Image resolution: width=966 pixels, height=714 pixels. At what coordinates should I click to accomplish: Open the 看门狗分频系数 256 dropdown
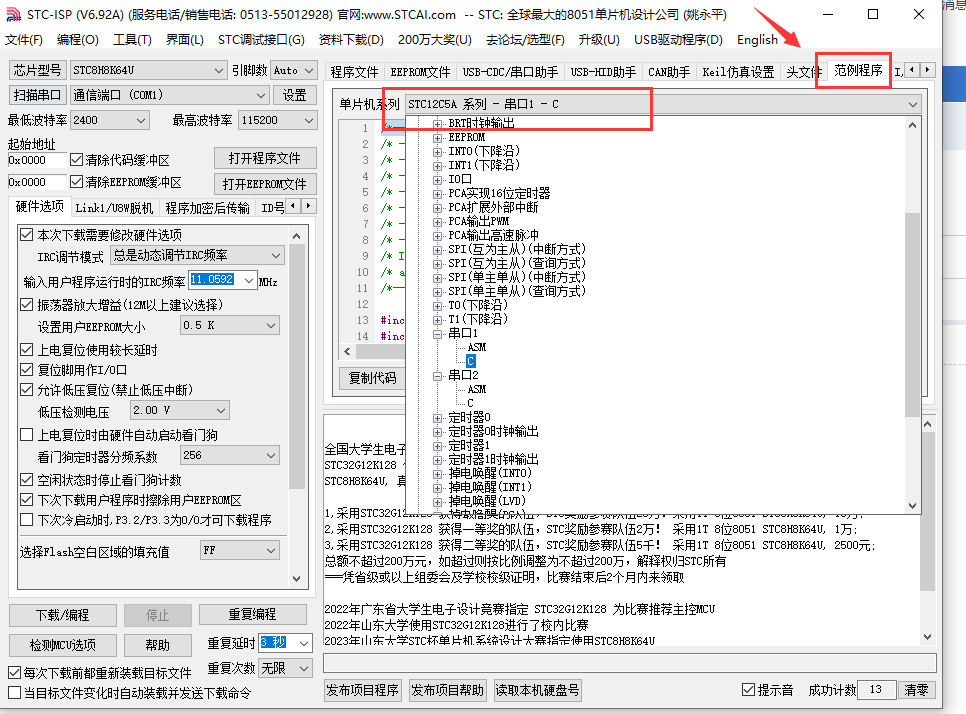[271, 456]
